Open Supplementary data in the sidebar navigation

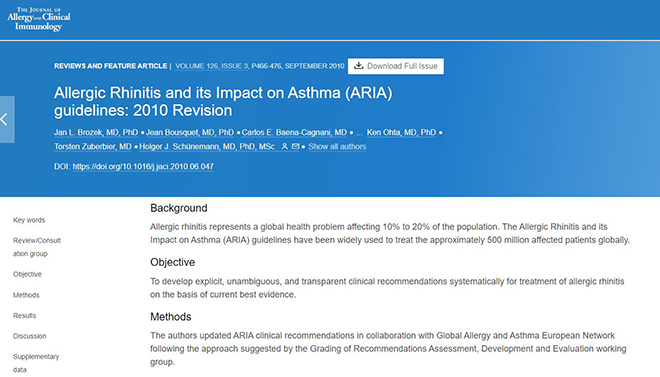pos(36,363)
